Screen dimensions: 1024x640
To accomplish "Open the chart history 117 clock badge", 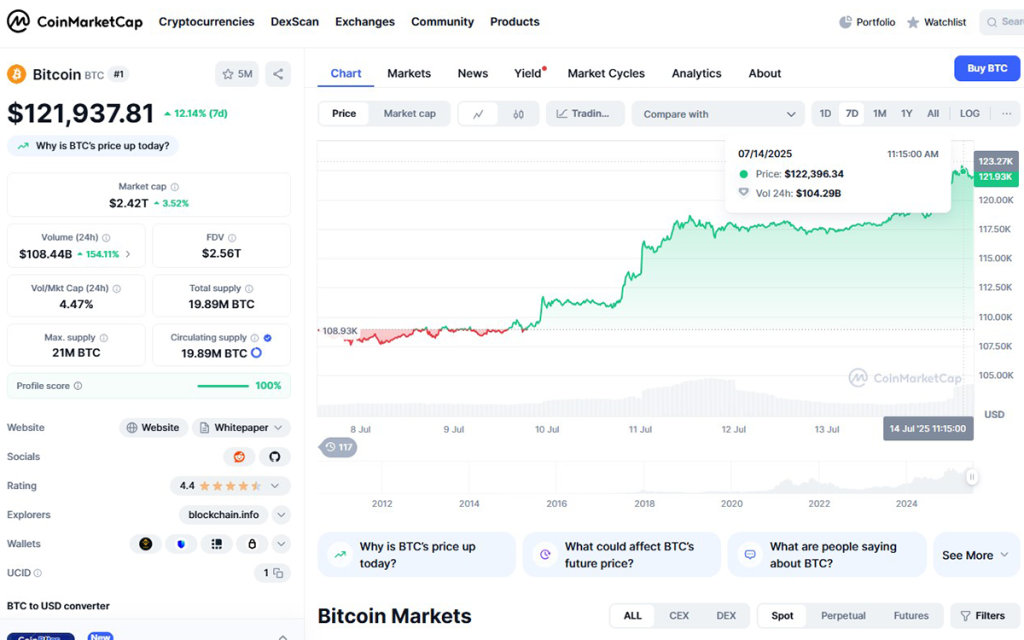I will [338, 447].
